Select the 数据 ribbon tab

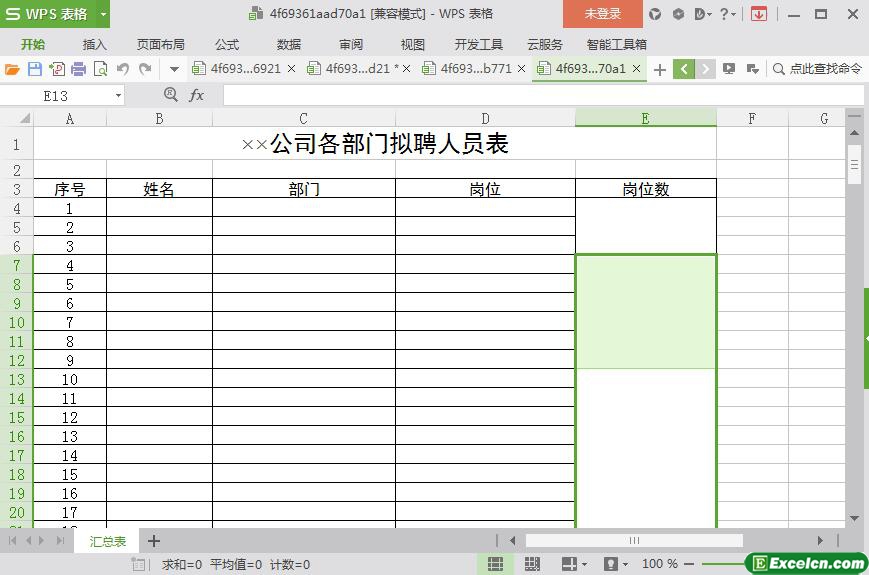[289, 44]
